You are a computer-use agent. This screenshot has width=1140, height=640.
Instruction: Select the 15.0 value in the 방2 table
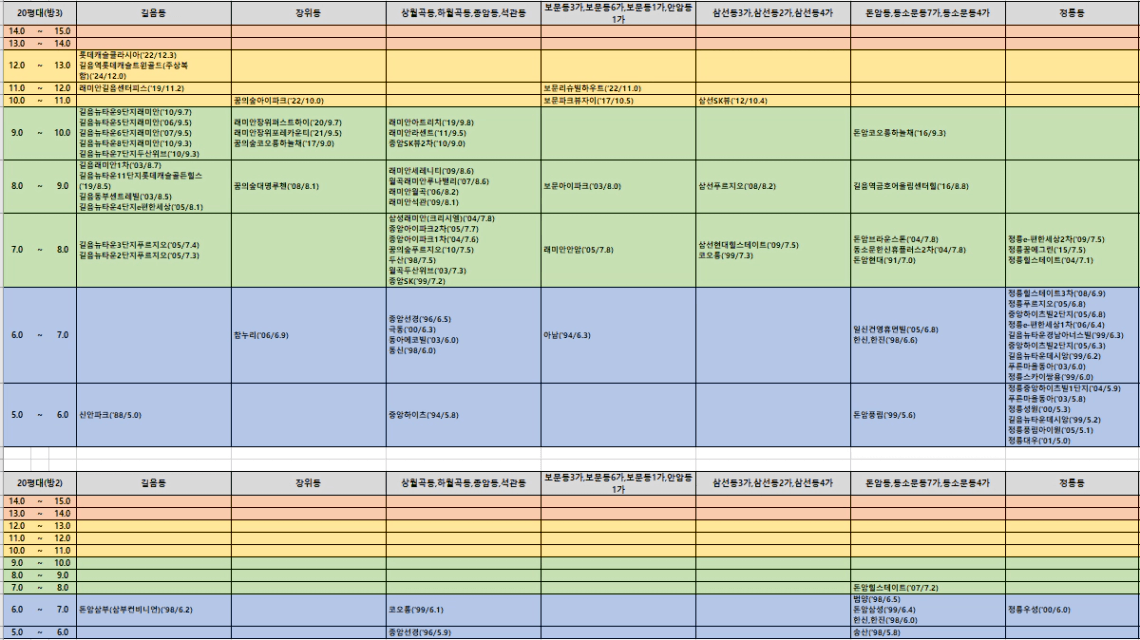coord(63,501)
